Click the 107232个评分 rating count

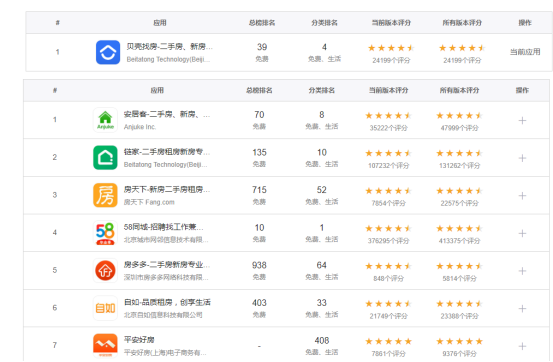click(389, 165)
